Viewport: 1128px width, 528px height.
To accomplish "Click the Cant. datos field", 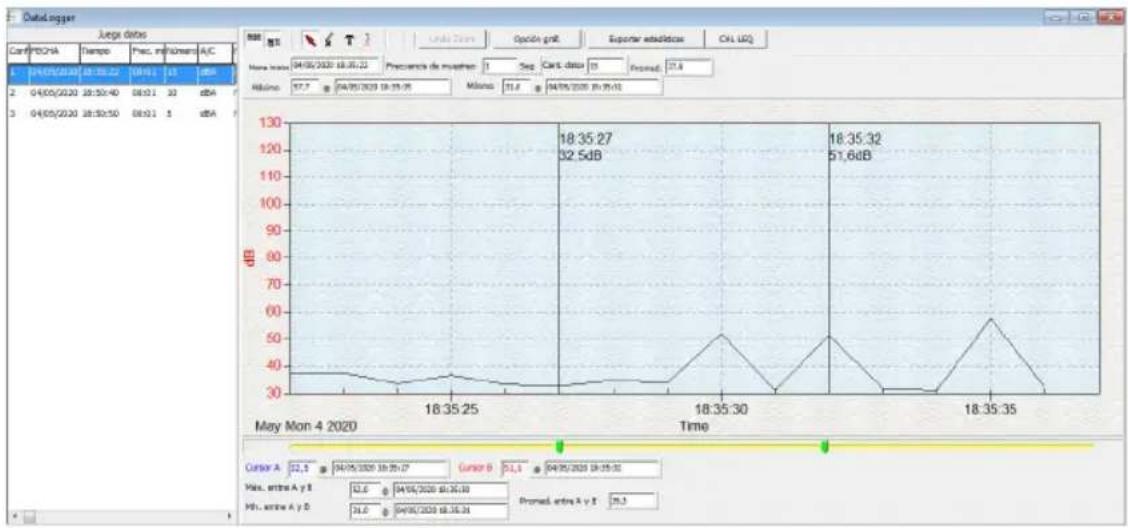I will tap(606, 67).
